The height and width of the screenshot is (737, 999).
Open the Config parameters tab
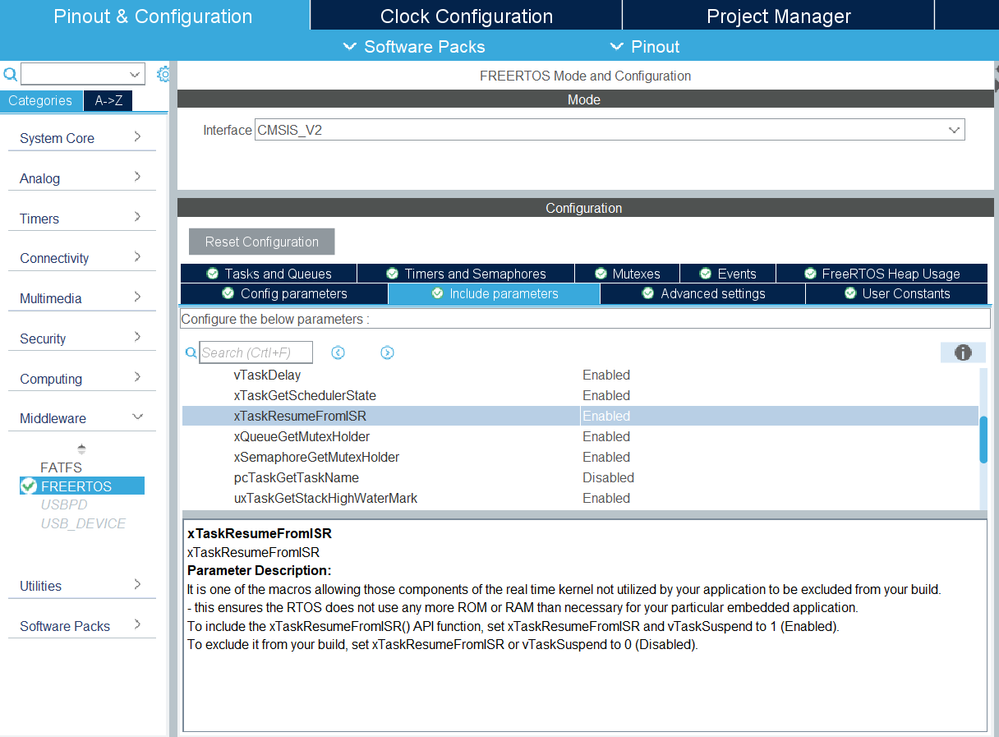point(284,293)
